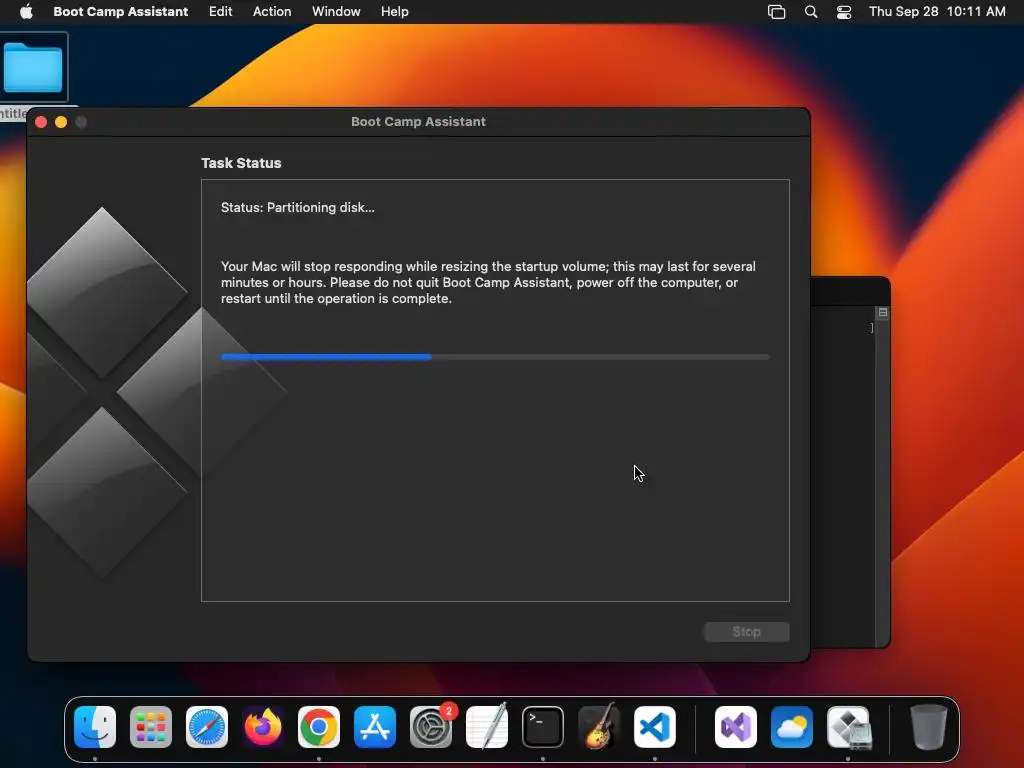The height and width of the screenshot is (768, 1024).
Task: Click the scroll marker icon in Terminal window
Action: point(882,313)
